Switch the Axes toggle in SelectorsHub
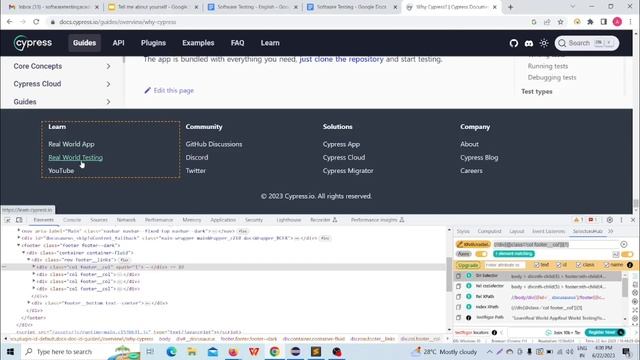 (x=482, y=254)
